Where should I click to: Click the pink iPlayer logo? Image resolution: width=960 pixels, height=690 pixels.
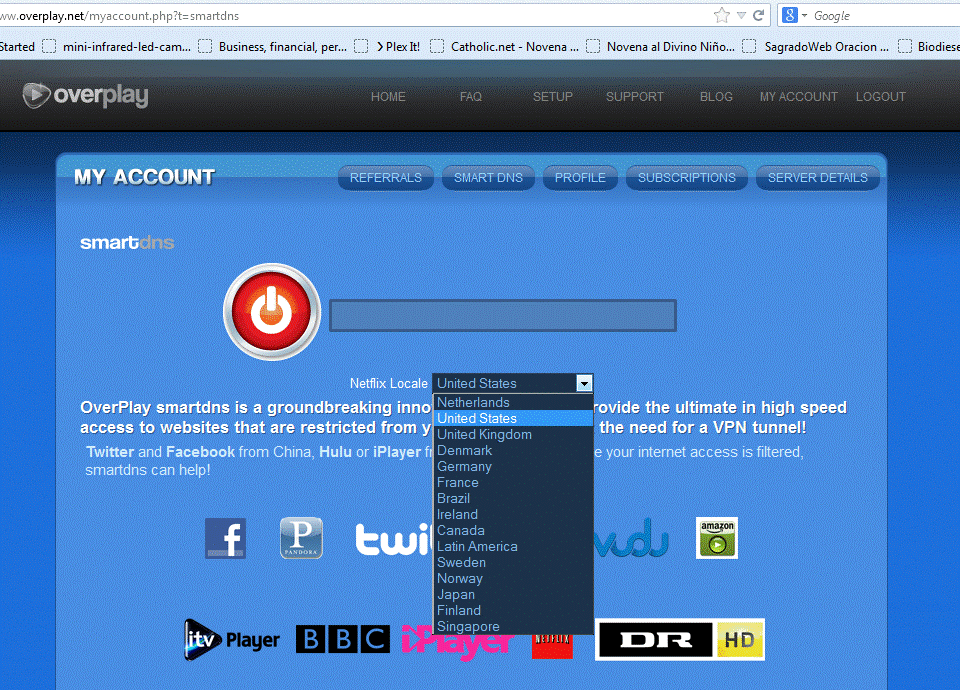[x=457, y=643]
